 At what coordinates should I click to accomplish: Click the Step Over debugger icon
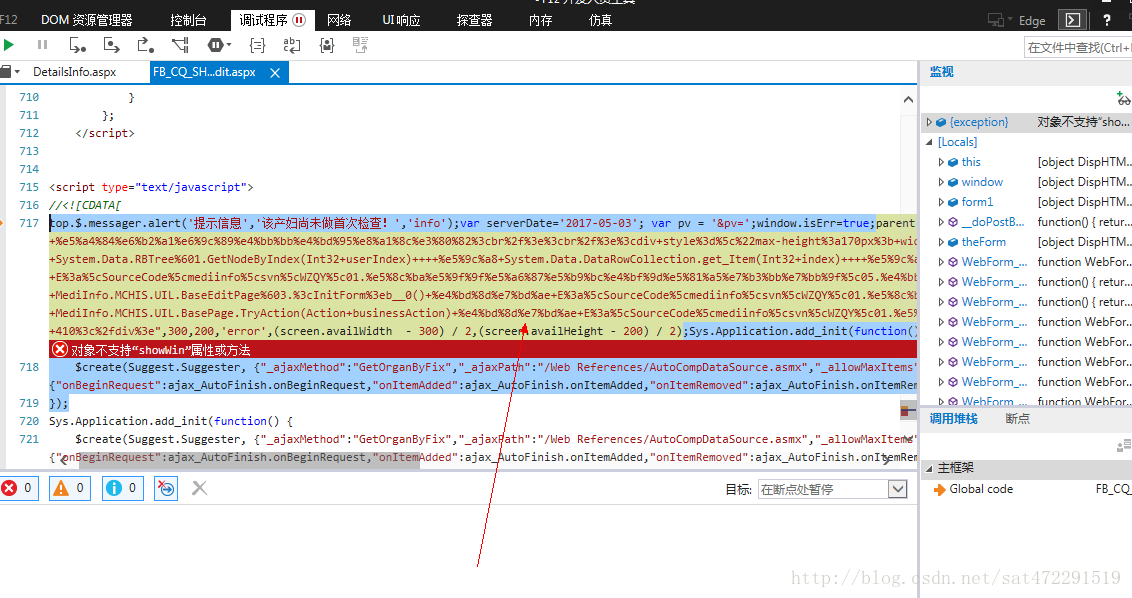click(x=111, y=46)
